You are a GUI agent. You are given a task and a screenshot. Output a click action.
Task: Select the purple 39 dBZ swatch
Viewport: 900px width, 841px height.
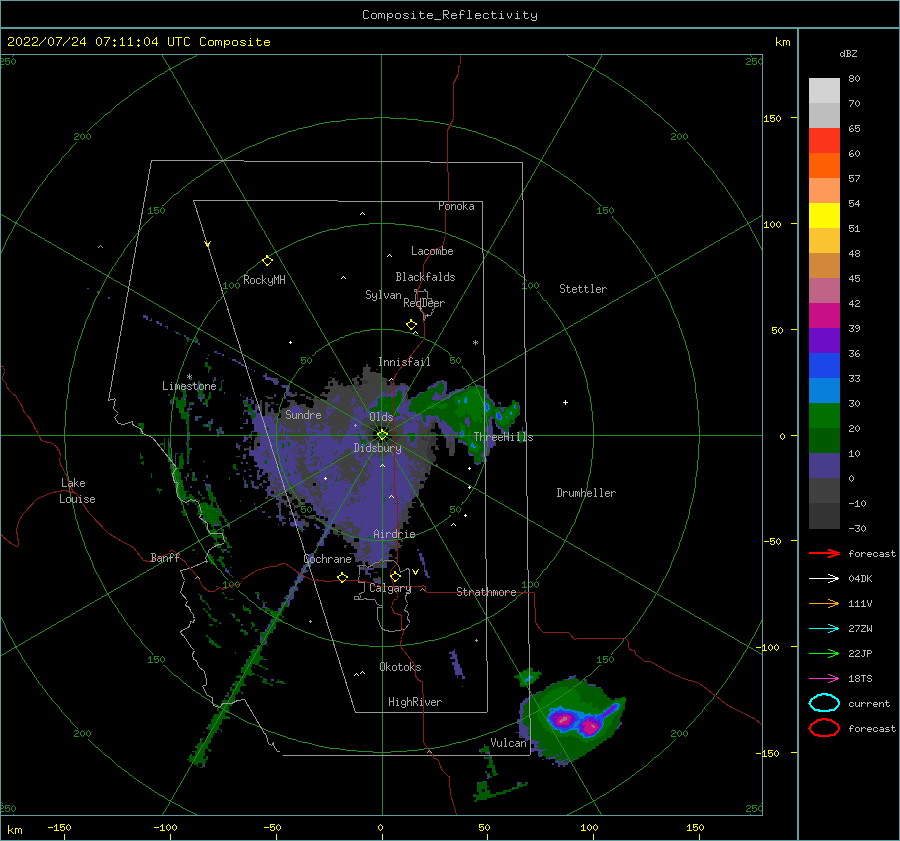point(824,340)
